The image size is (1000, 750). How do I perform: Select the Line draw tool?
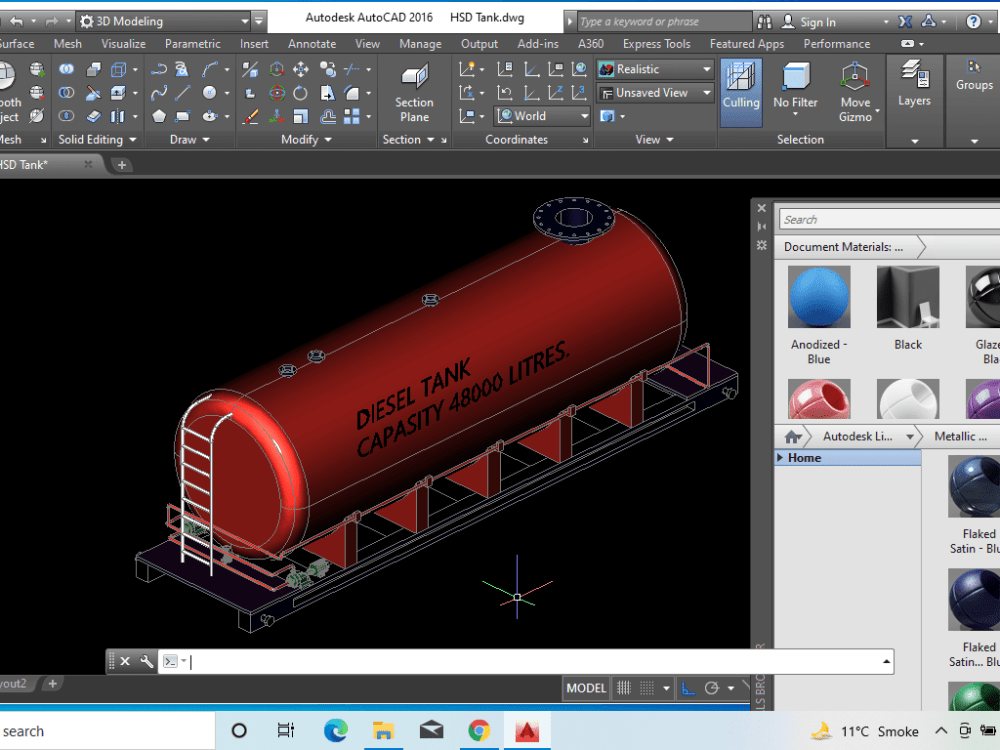[183, 92]
